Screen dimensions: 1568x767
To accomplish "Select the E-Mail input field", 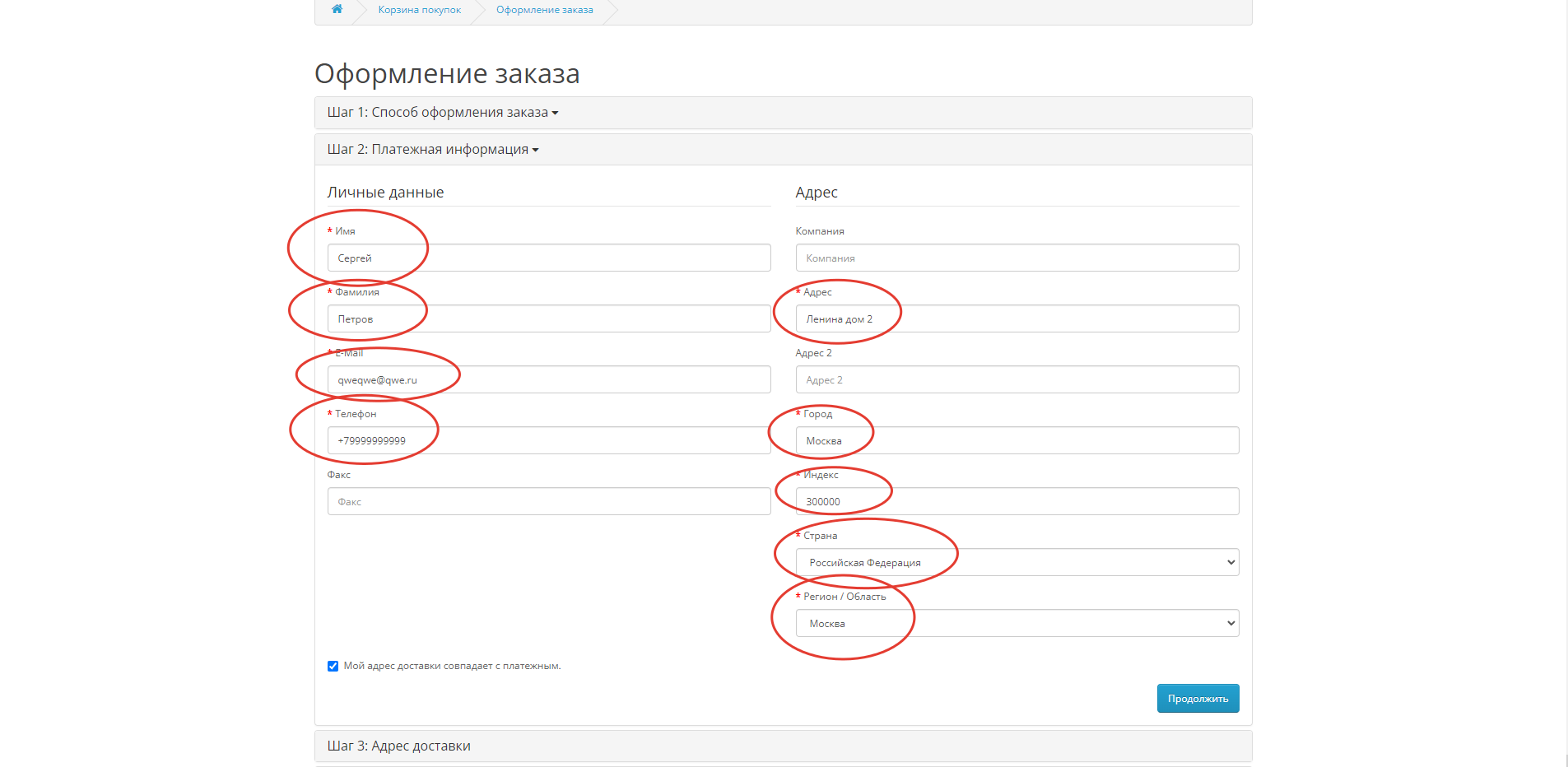I will 548,380.
